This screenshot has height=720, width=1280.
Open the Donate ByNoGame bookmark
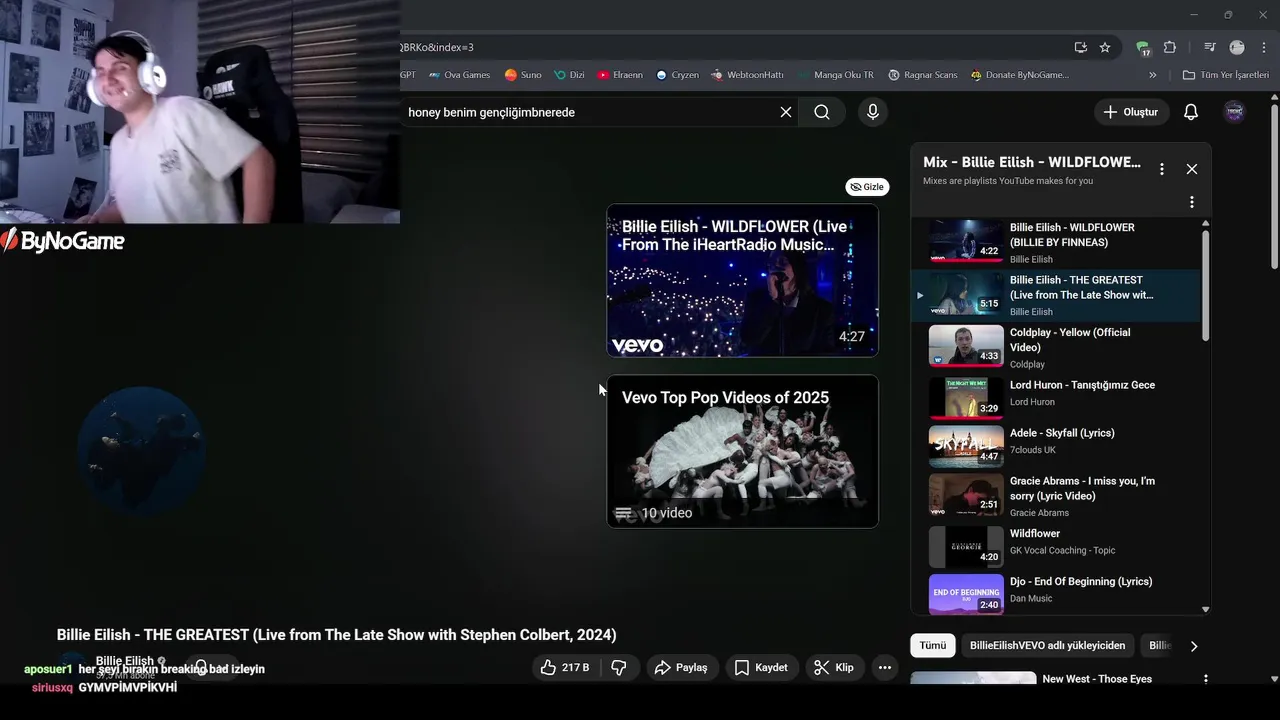1019,75
